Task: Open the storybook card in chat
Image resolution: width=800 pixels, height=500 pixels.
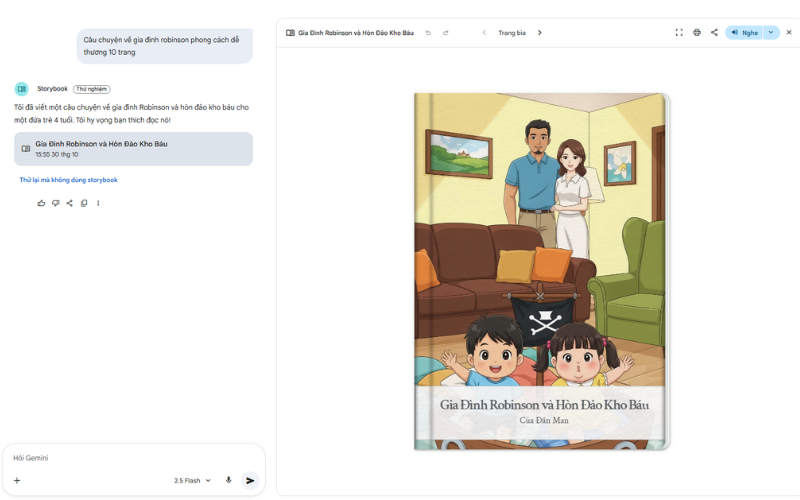Action: coord(133,149)
